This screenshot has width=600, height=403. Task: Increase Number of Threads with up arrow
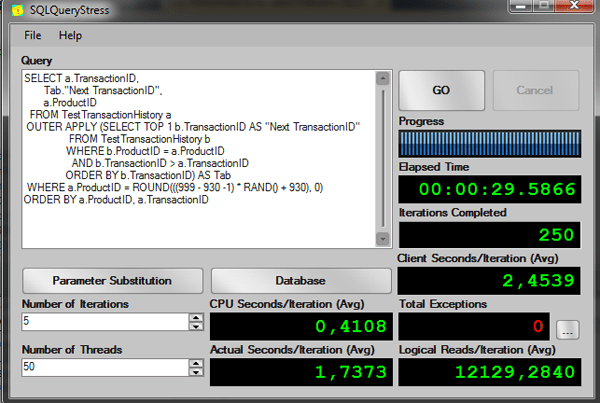pos(196,363)
